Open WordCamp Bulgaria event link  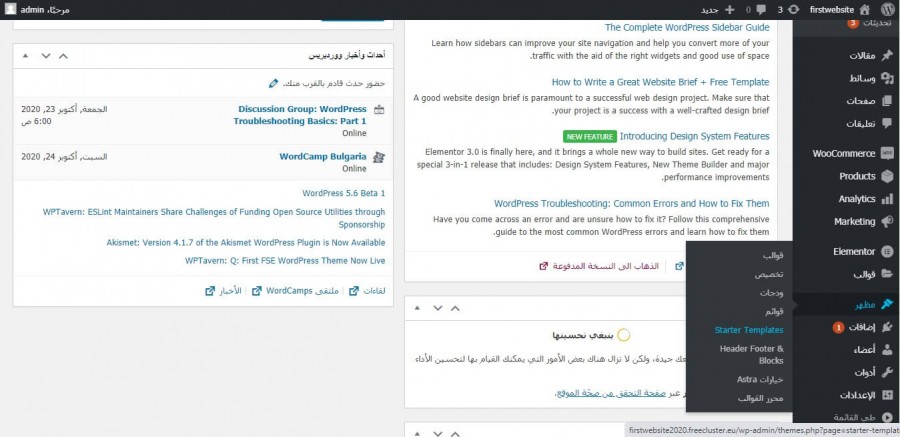(323, 156)
